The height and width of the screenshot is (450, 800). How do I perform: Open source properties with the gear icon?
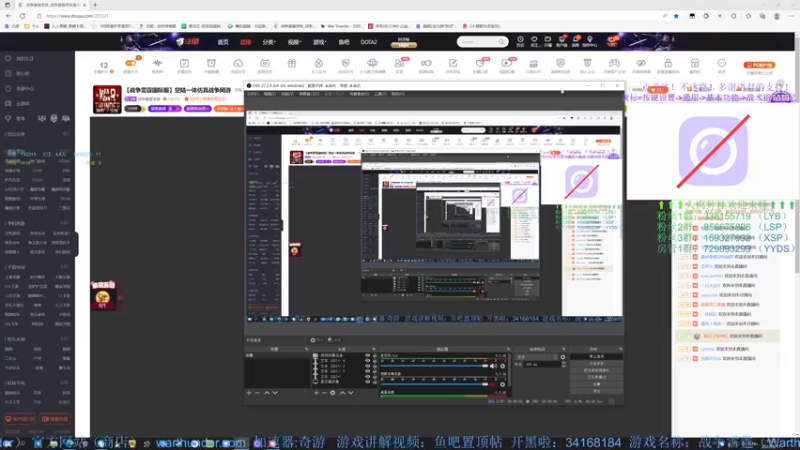(x=333, y=393)
